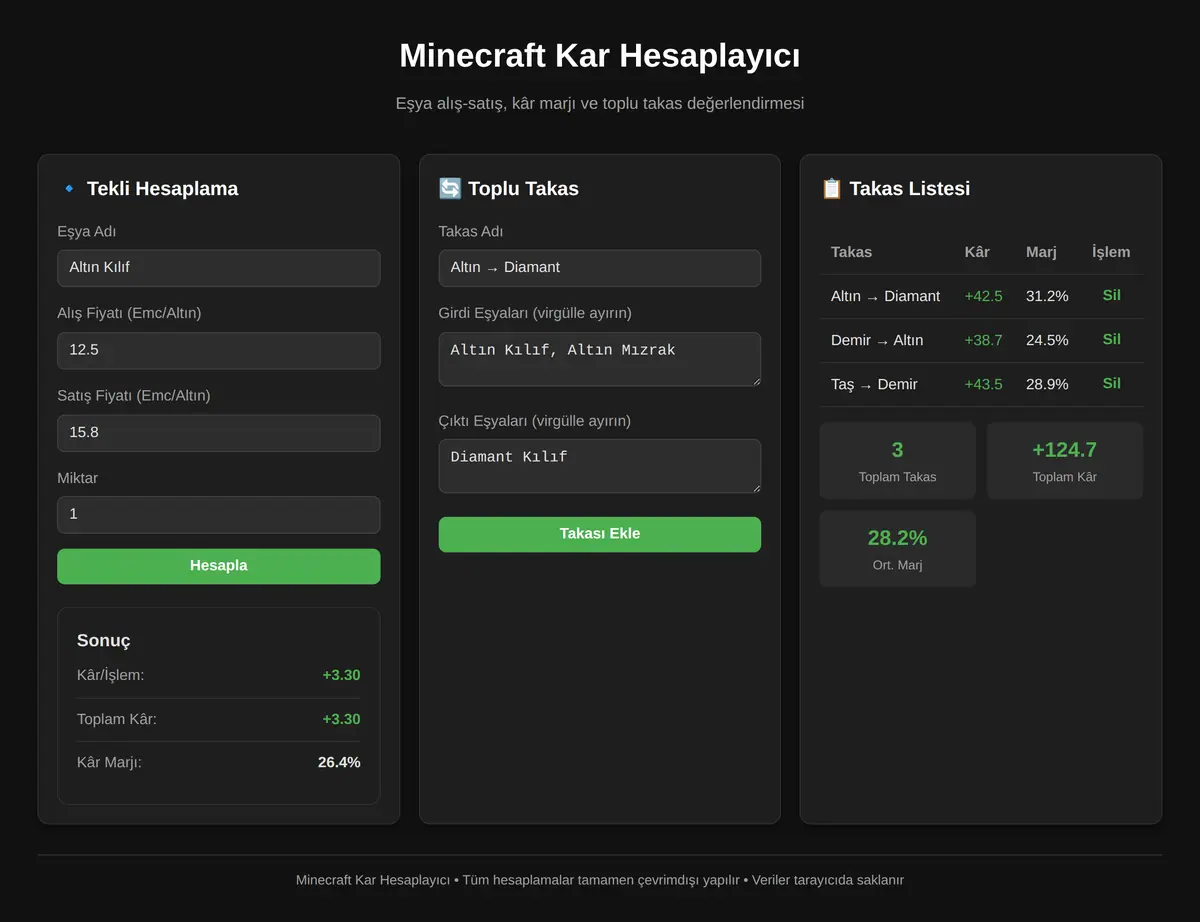
Task: Click the 31.2% margin cell
Action: [1047, 296]
